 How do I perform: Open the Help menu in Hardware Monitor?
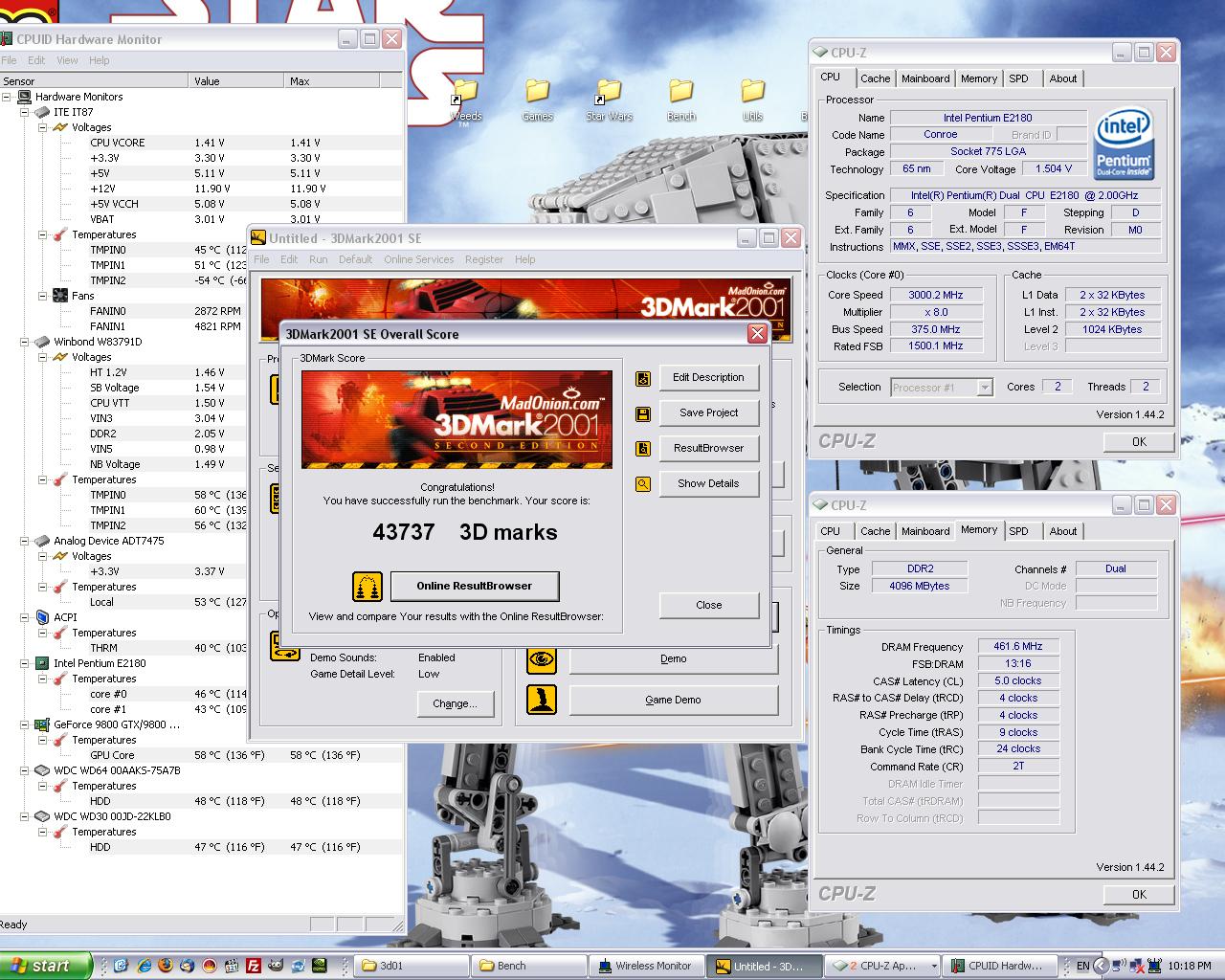[100, 60]
